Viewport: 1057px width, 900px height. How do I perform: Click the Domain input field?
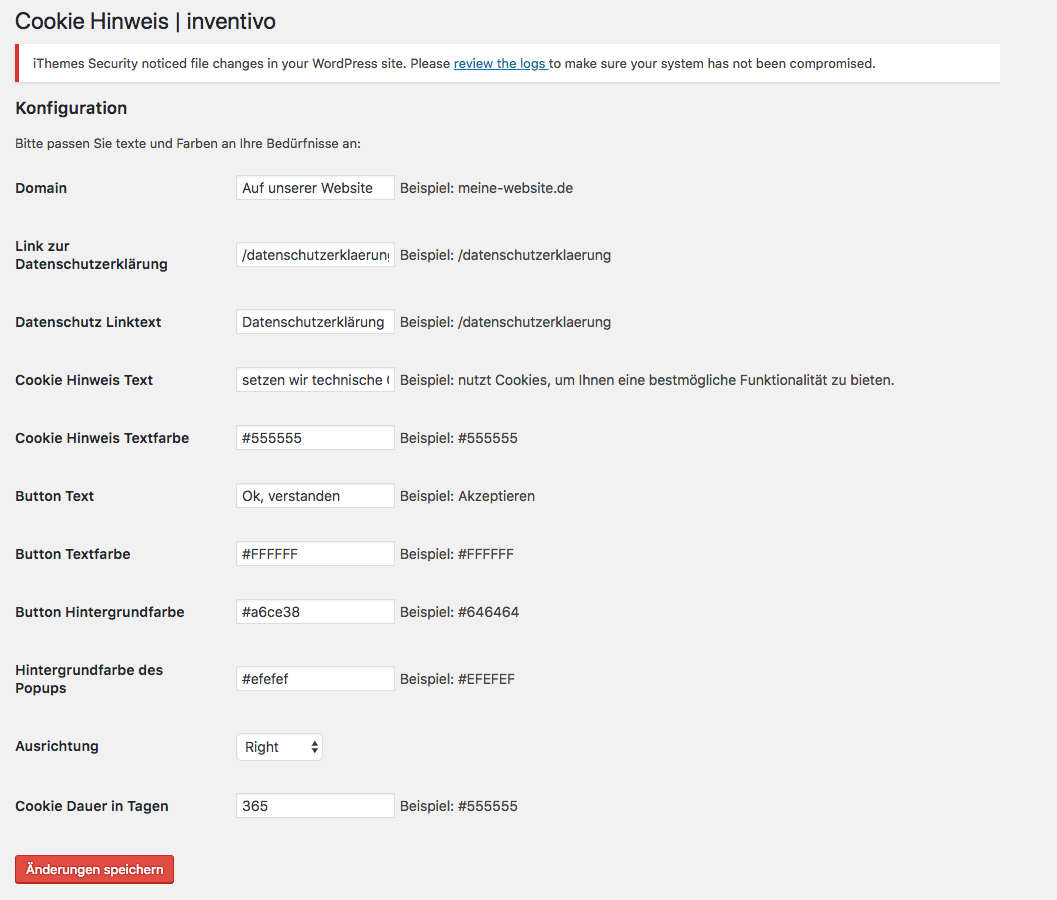(x=315, y=188)
